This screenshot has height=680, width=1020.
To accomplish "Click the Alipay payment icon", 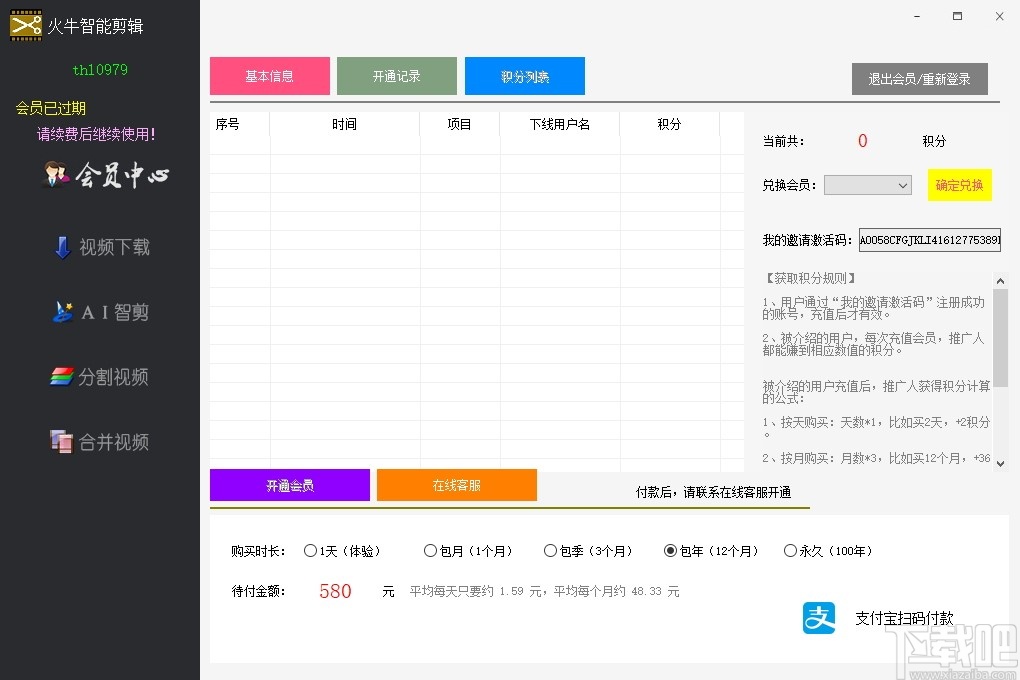I will [x=818, y=618].
